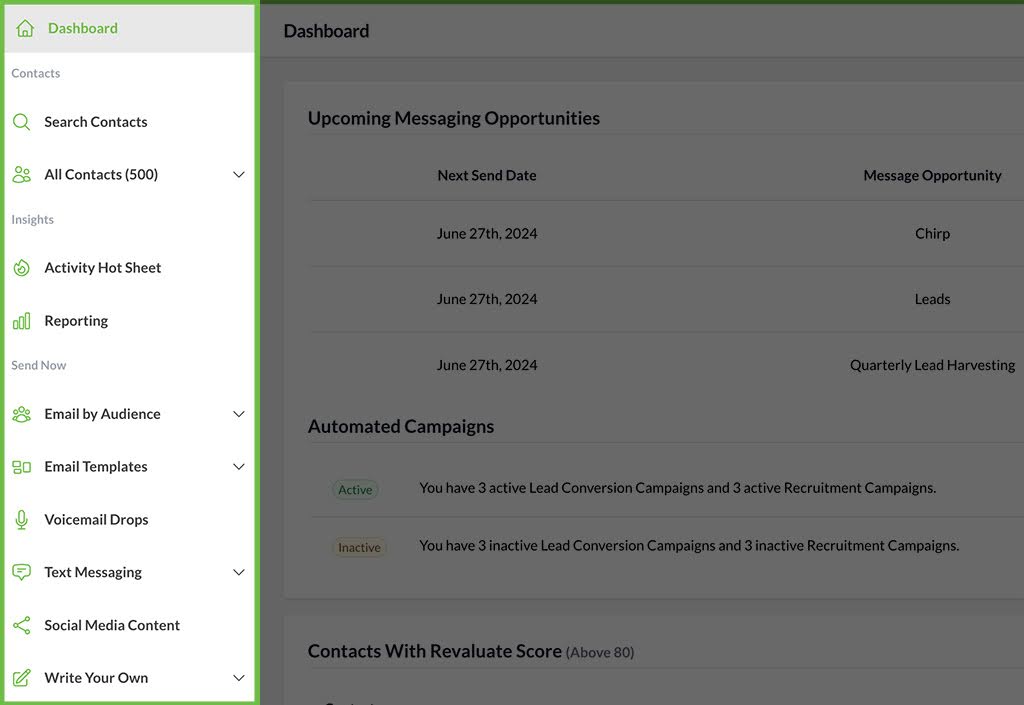Expand the All Contacts (500) chevron
Image resolution: width=1024 pixels, height=705 pixels.
coord(239,175)
